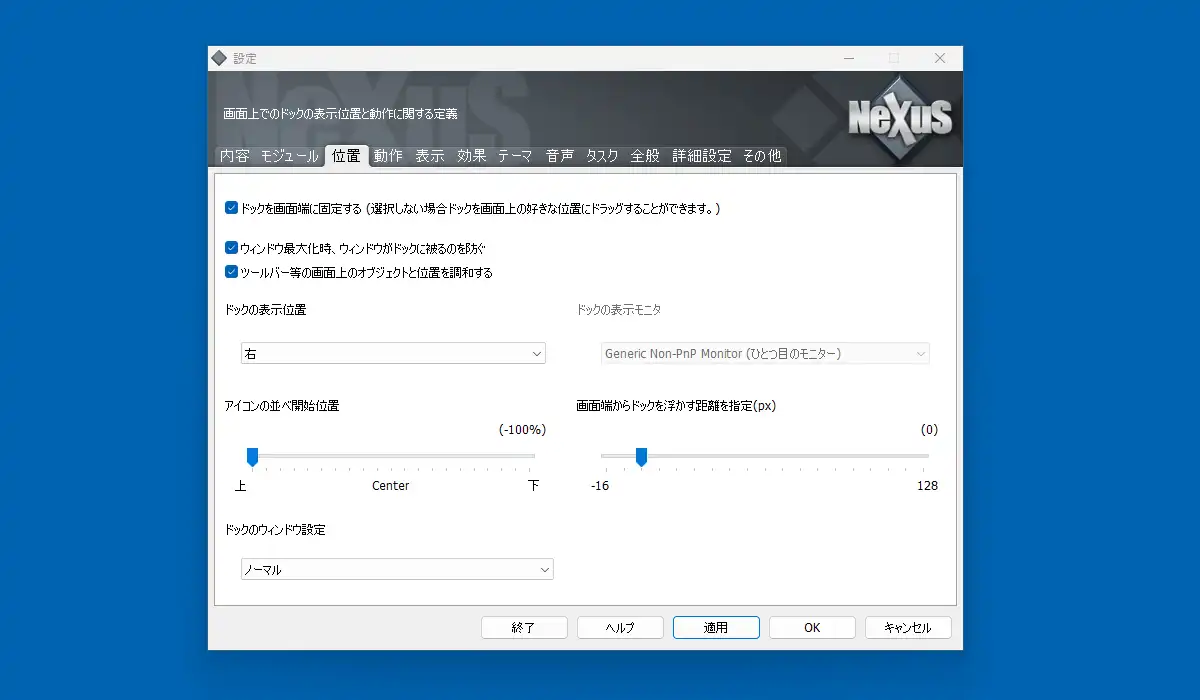
Task: Open the ドックのウィンドウ設定 dropdown showing ノーマル
Action: pyautogui.click(x=397, y=569)
